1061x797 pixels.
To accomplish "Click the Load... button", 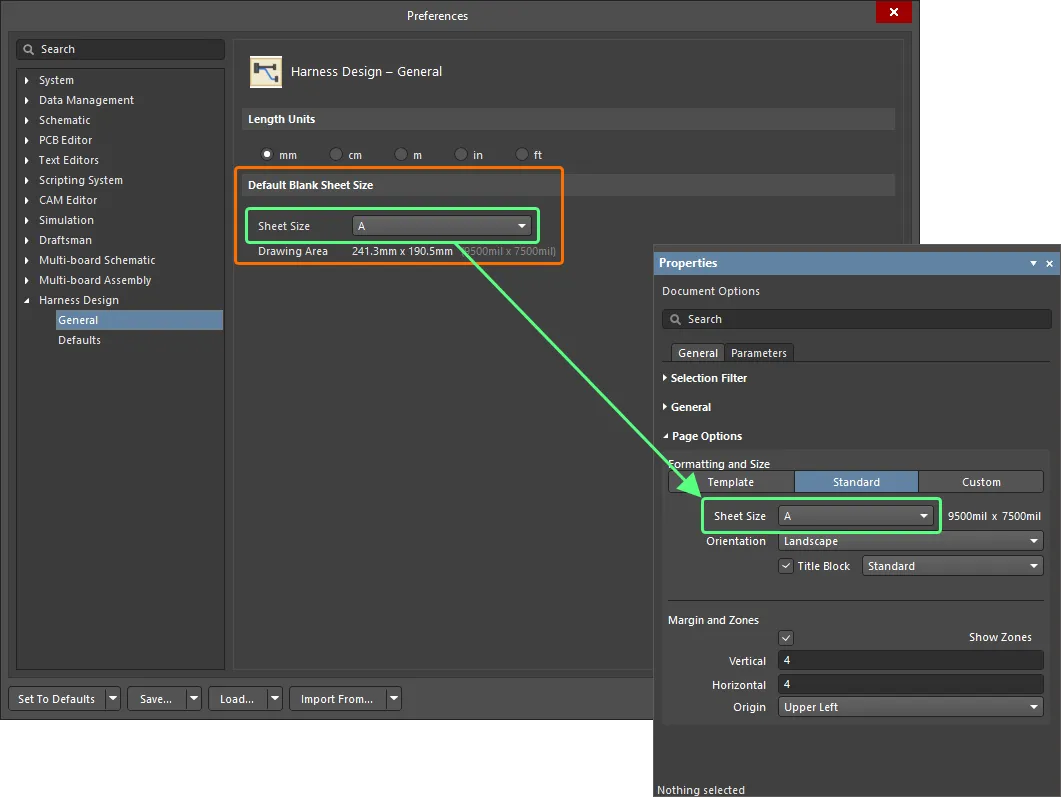I will (238, 699).
